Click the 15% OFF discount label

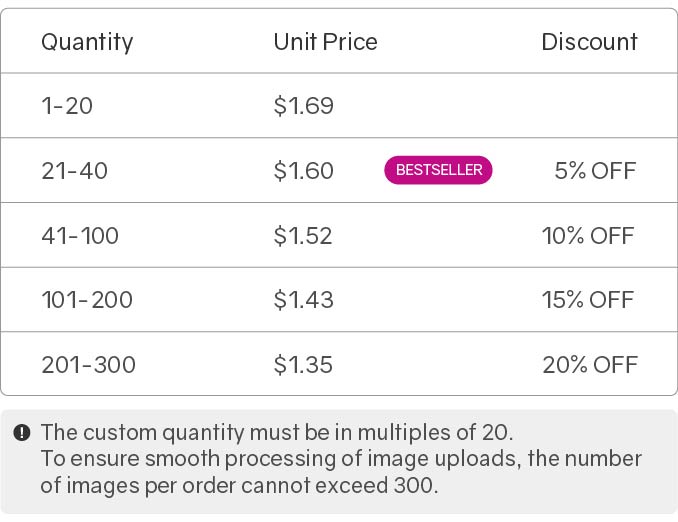(x=588, y=300)
